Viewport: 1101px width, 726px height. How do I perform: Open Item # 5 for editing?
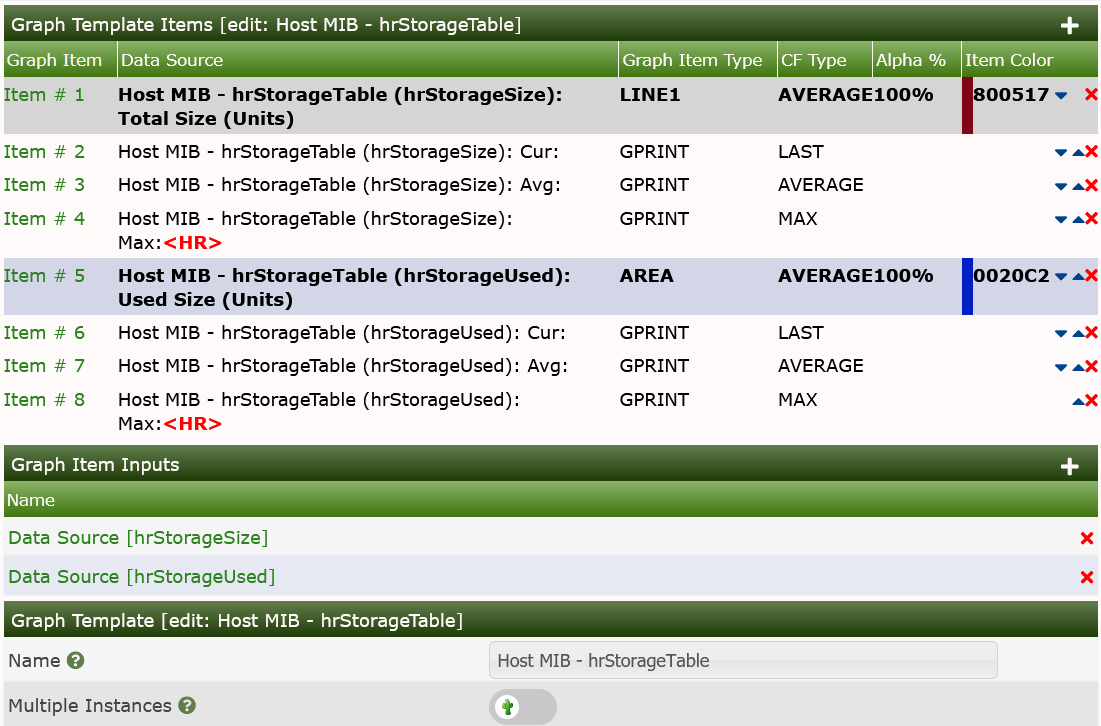coord(44,276)
